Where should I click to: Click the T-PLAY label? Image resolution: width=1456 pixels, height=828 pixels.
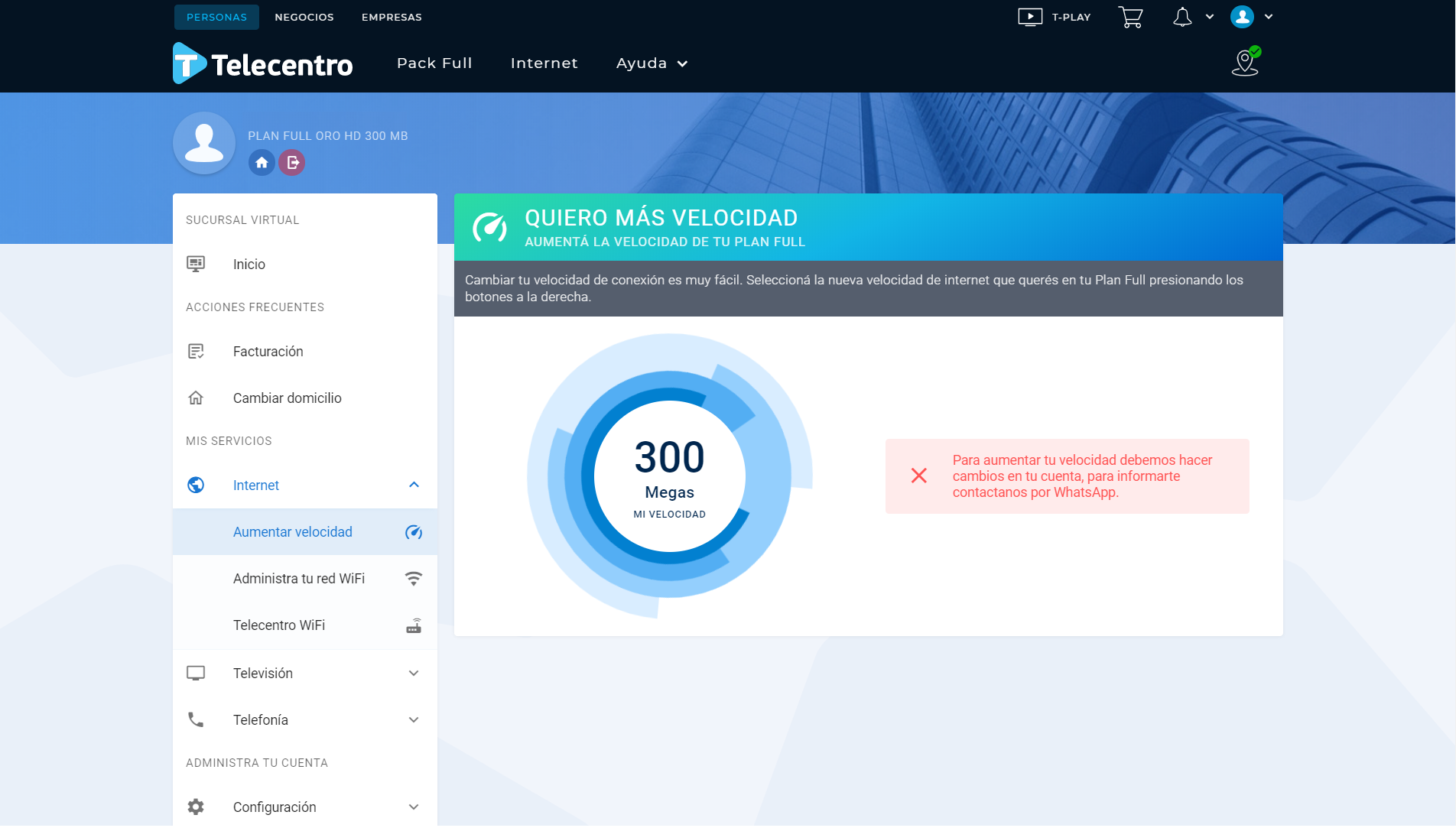pyautogui.click(x=1071, y=17)
